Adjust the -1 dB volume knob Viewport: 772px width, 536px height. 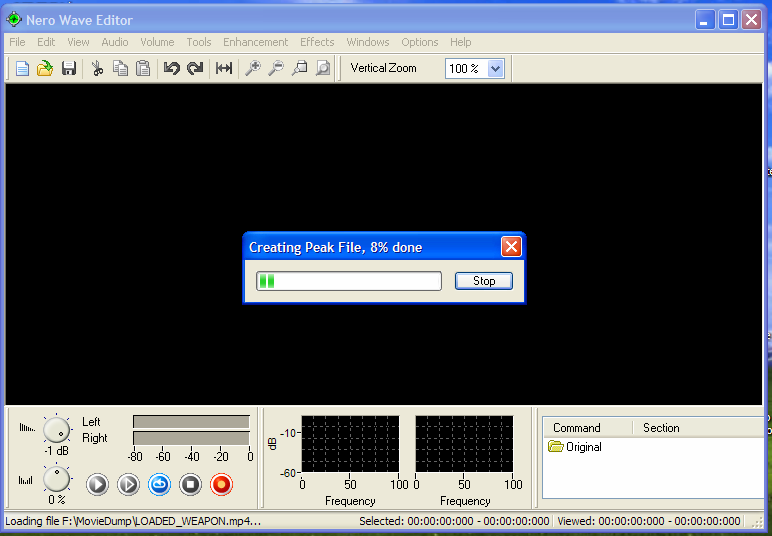click(x=56, y=430)
